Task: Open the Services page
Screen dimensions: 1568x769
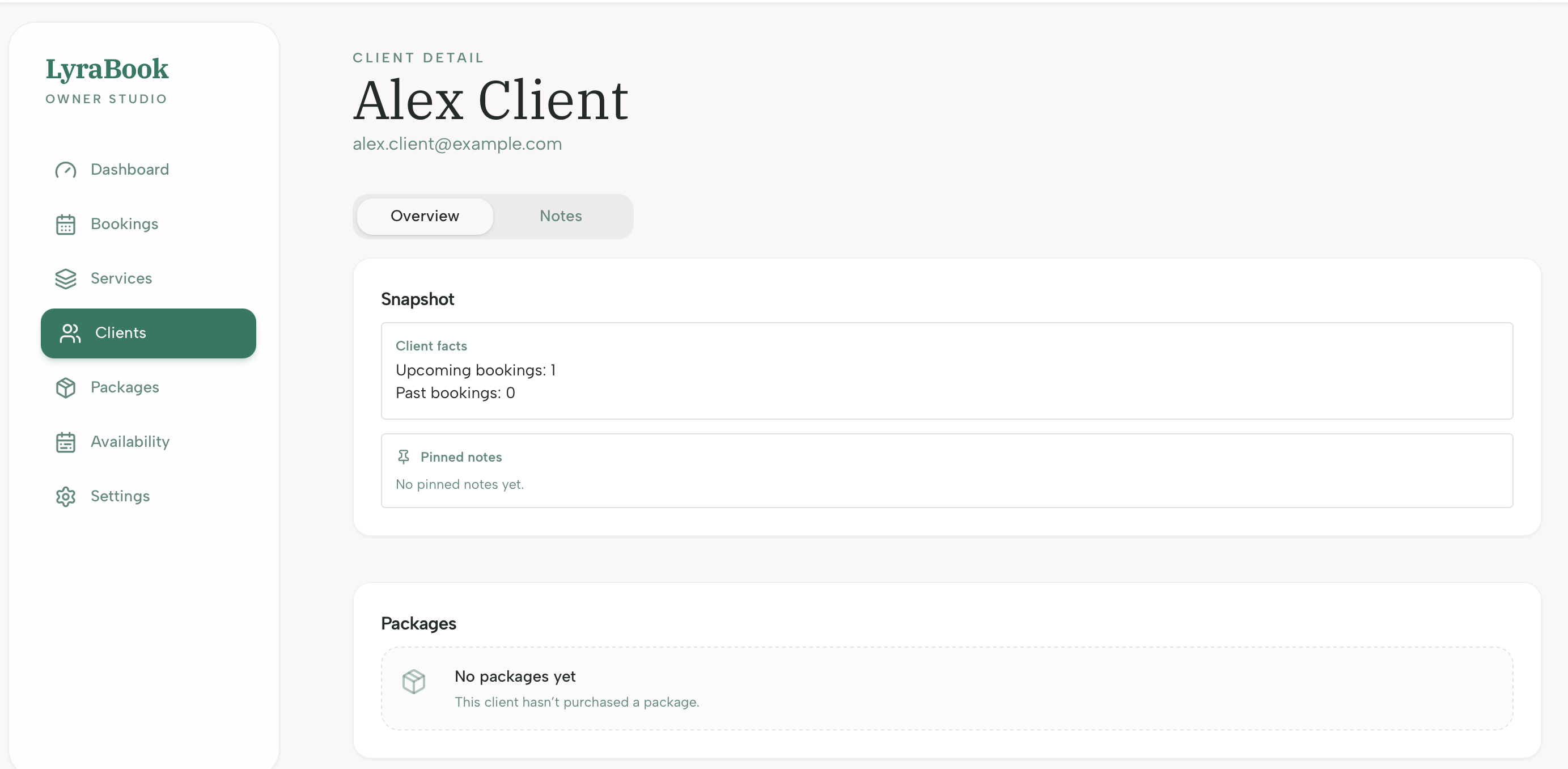Action: coord(122,279)
